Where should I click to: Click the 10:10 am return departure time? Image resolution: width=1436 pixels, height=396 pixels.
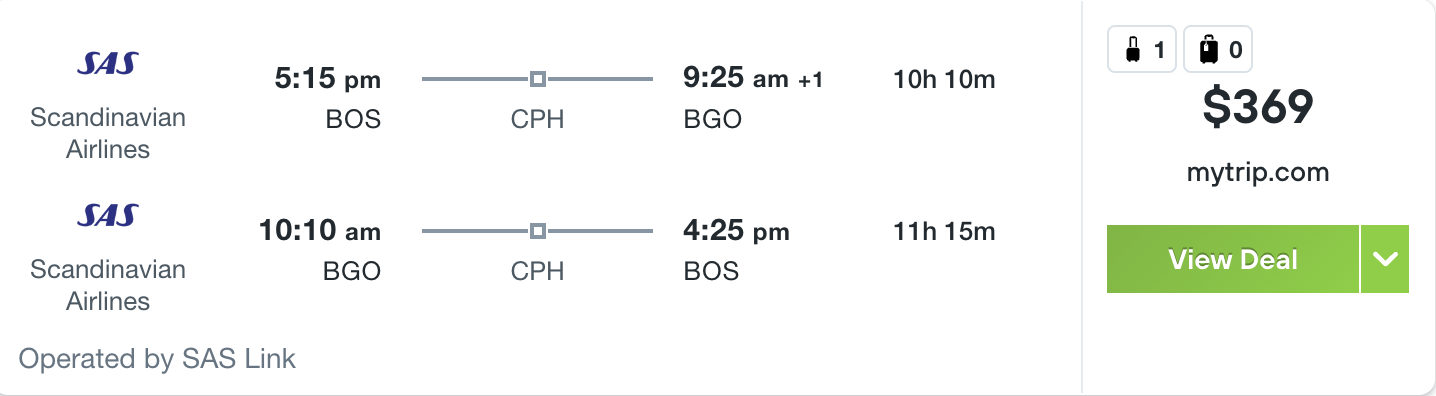click(320, 232)
